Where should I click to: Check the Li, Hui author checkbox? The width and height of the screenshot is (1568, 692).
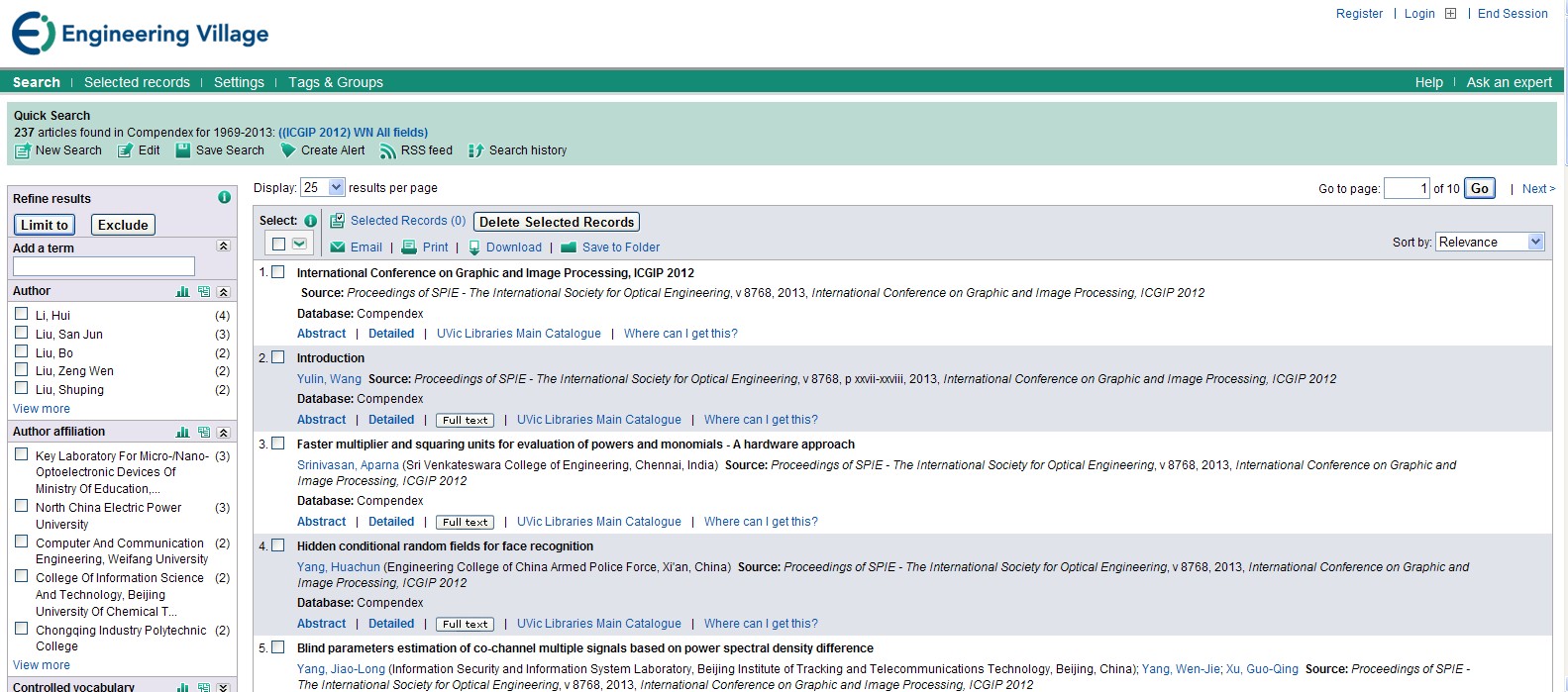point(21,314)
